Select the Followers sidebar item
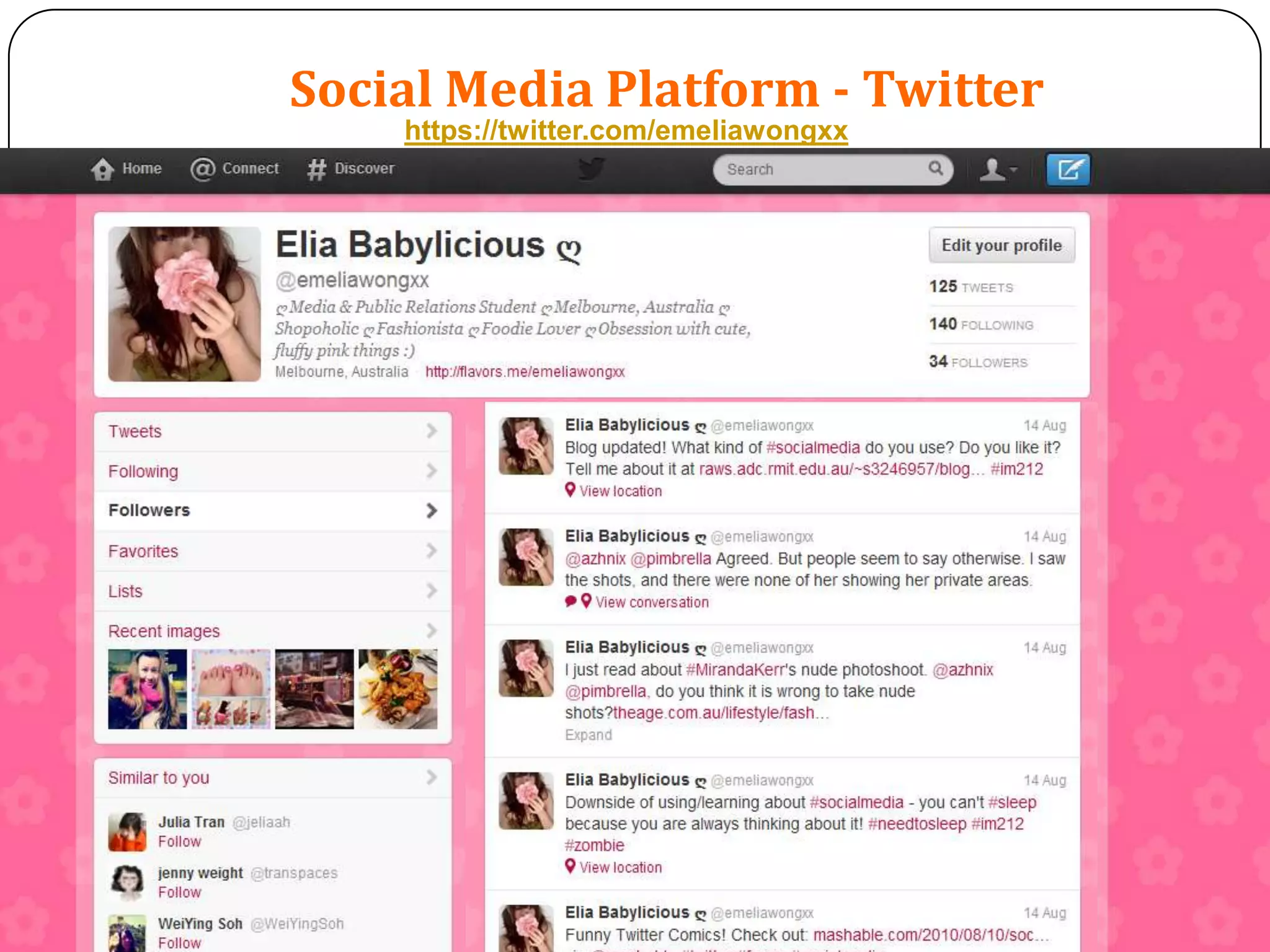Screen dimensions: 1270x952 coord(272,511)
